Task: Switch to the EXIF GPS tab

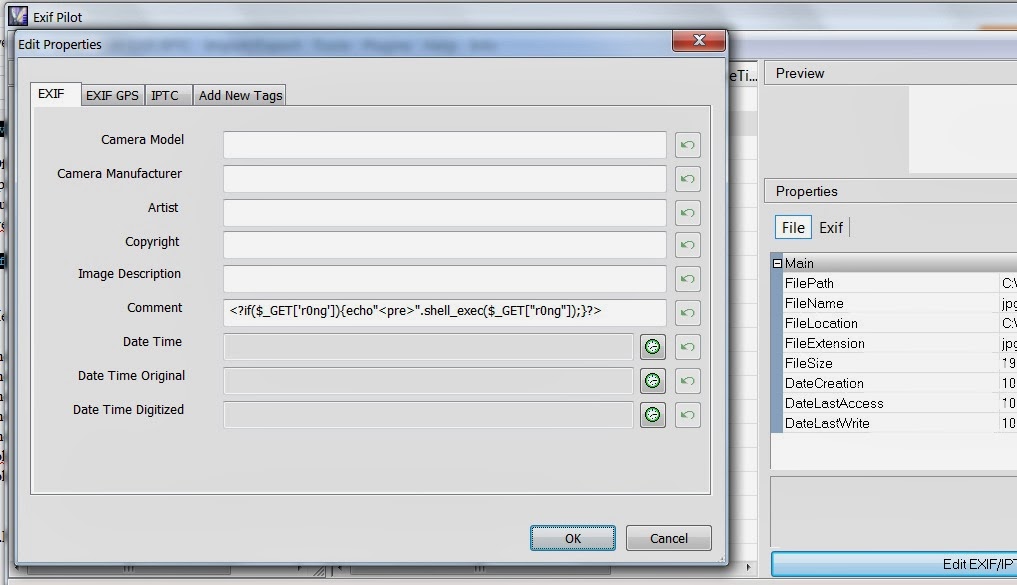Action: click(x=112, y=95)
